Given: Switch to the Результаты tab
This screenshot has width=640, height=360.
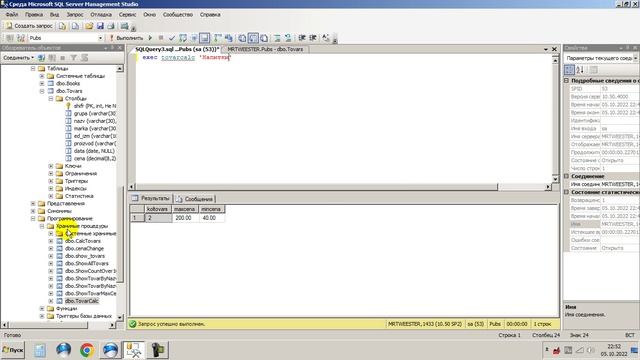Looking at the screenshot, I should tap(151, 198).
